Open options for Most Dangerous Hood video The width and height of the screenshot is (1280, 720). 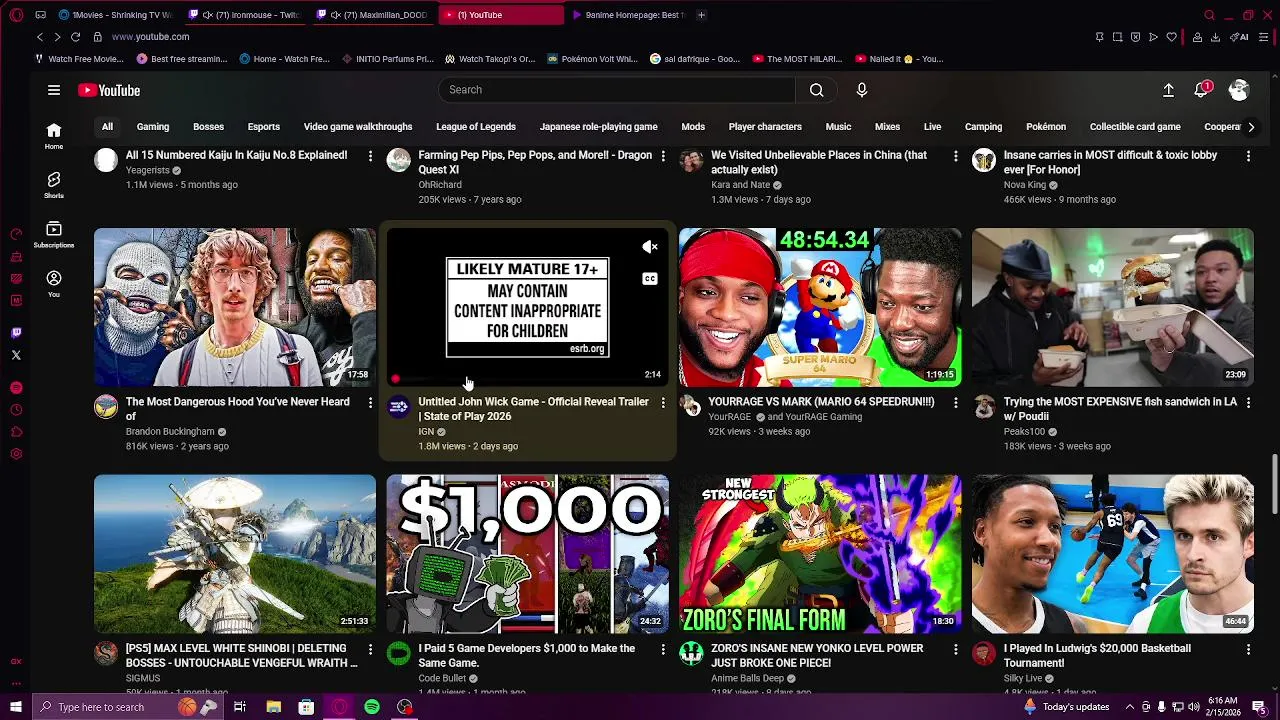370,402
